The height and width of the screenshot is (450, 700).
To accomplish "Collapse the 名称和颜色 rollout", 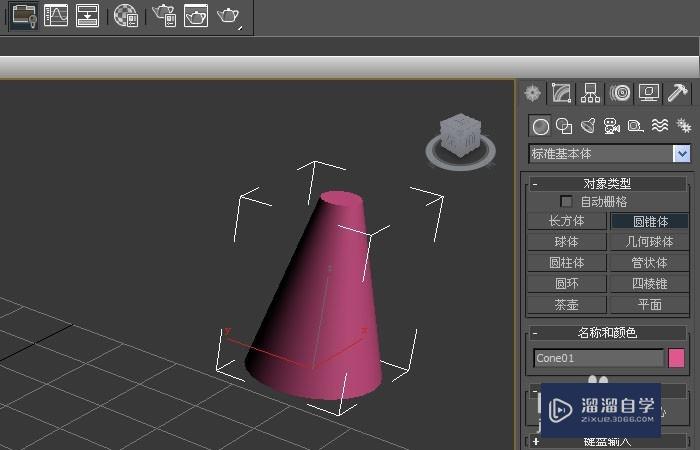I will [608, 333].
